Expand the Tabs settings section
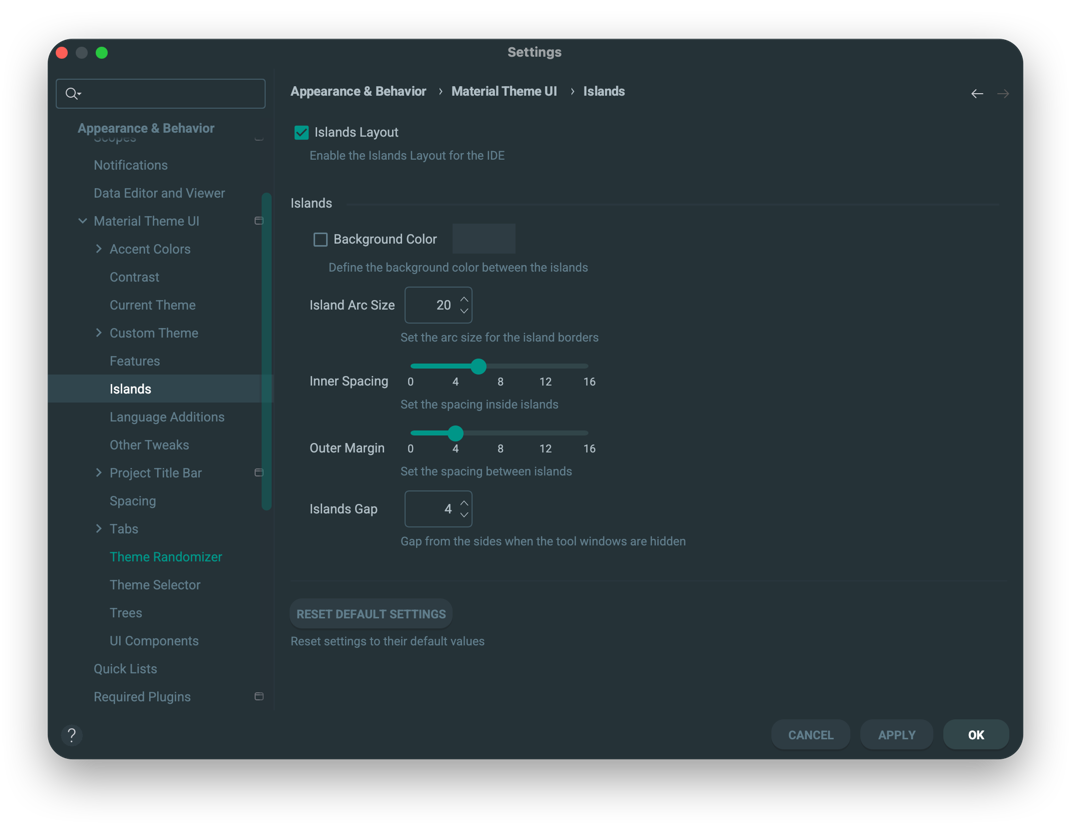This screenshot has height=834, width=1071. point(98,528)
